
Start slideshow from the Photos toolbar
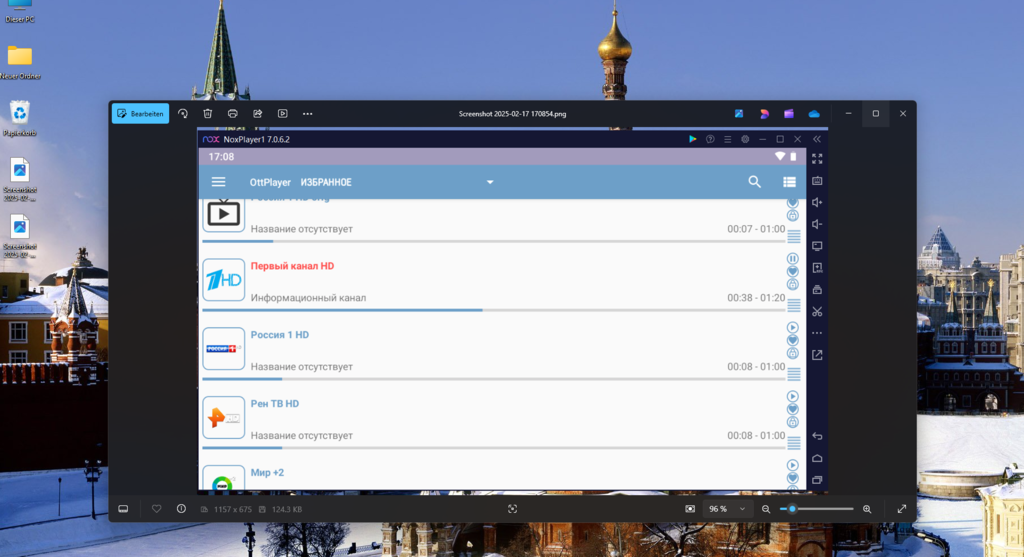tap(283, 114)
